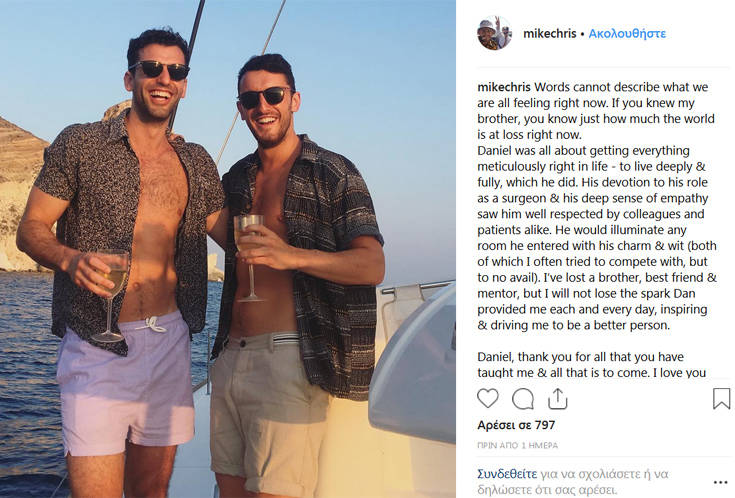
Task: Open mikechris username in the post header
Action: [549, 33]
